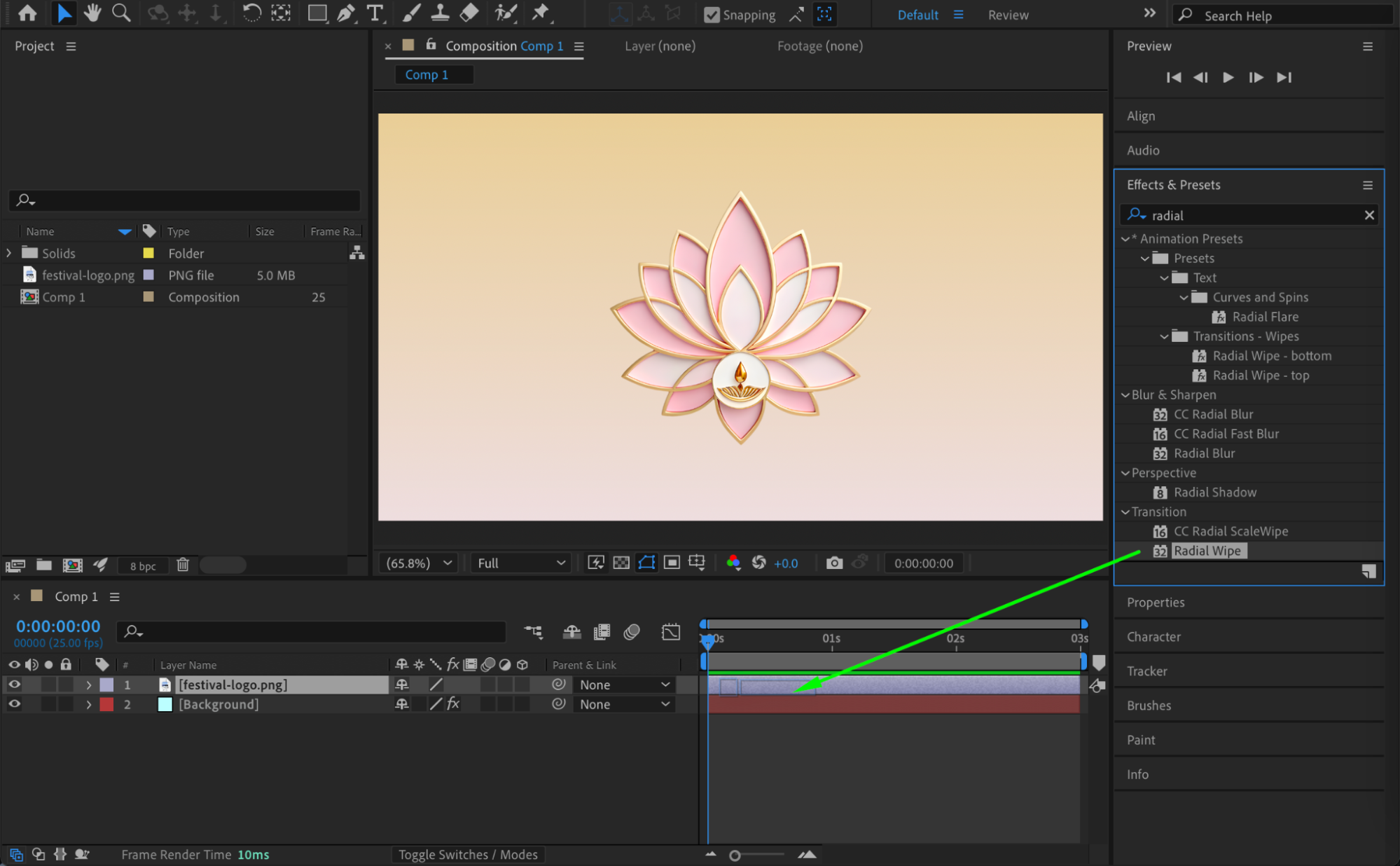Screen dimensions: 1400x866
Task: Open the Project panel menu
Action: point(71,46)
